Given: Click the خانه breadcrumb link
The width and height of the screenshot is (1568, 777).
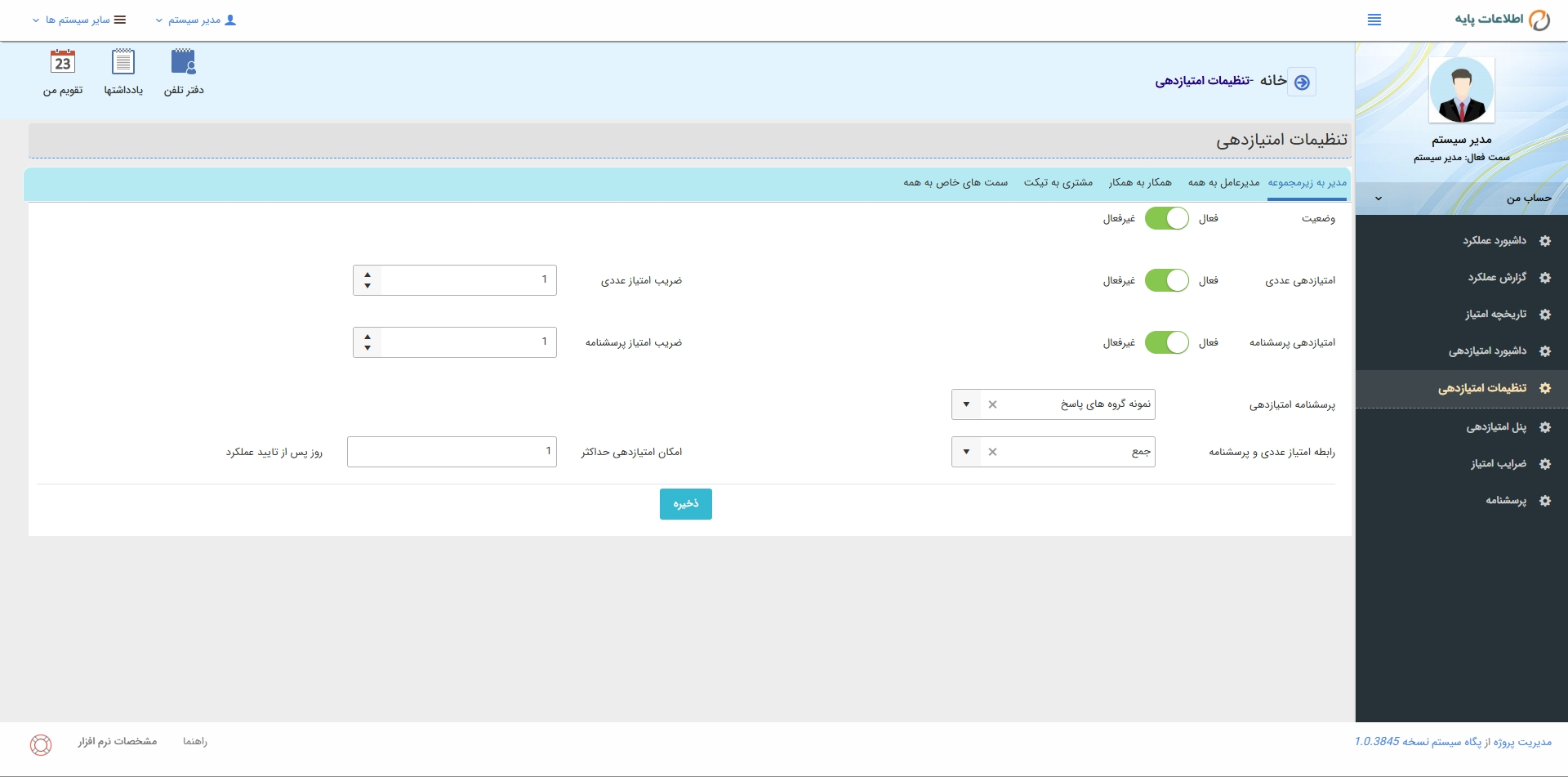Looking at the screenshot, I should point(1273,80).
